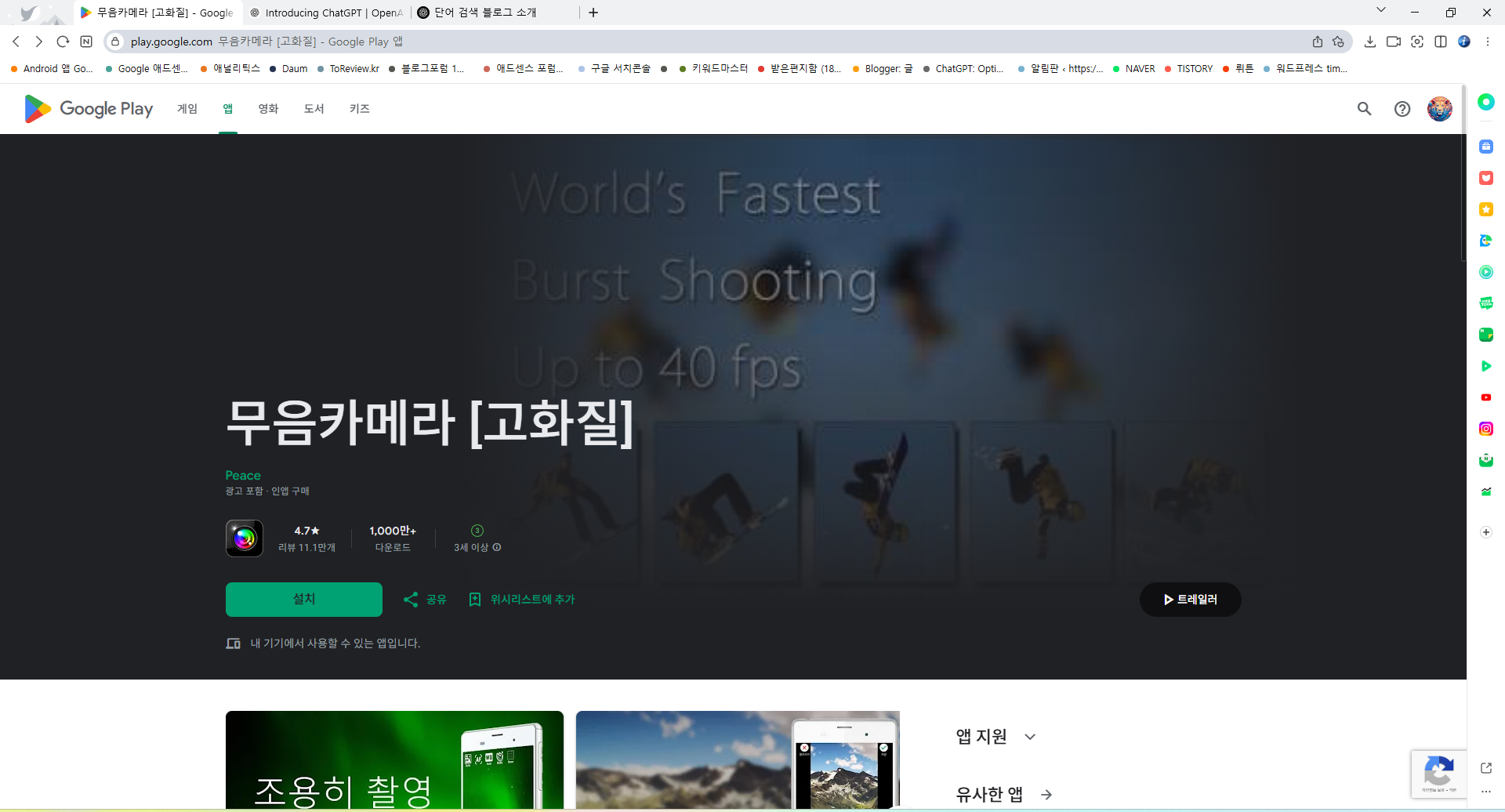Click the screen capture icon in the toolbar
The width and height of the screenshot is (1505, 812).
click(1418, 42)
